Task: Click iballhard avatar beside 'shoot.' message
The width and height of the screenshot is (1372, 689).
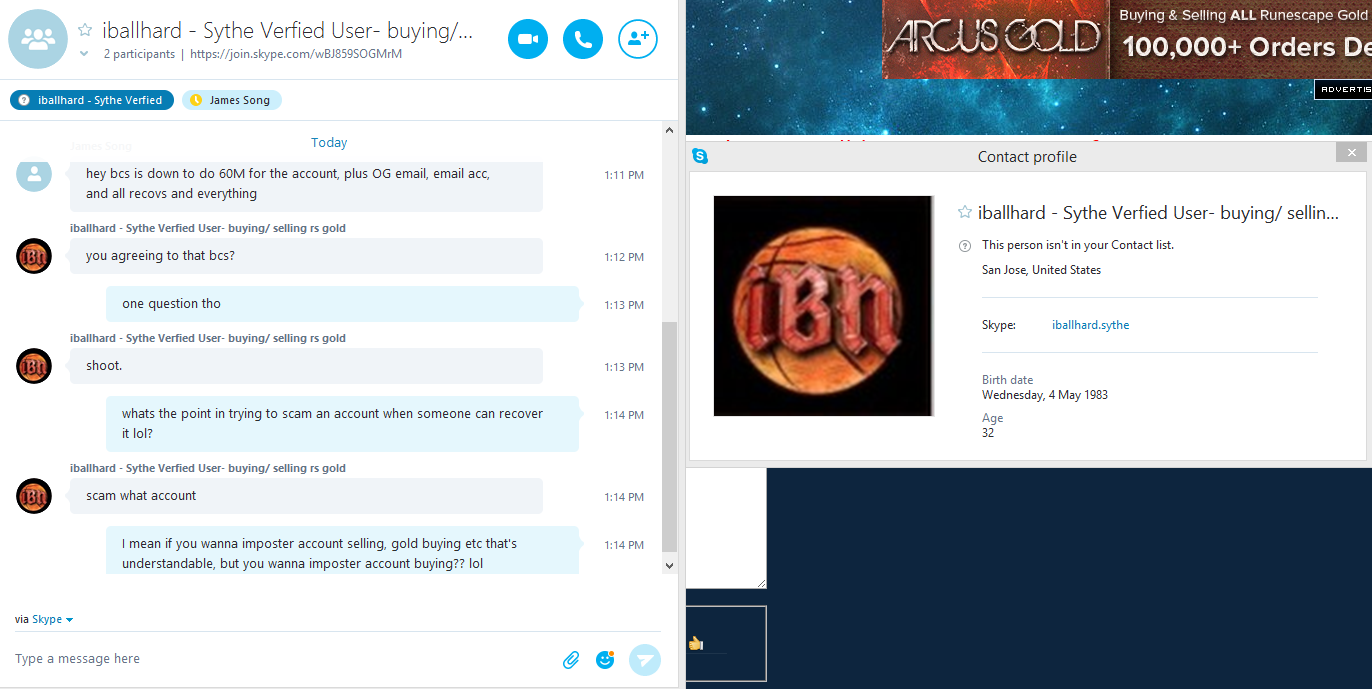Action: click(x=34, y=366)
